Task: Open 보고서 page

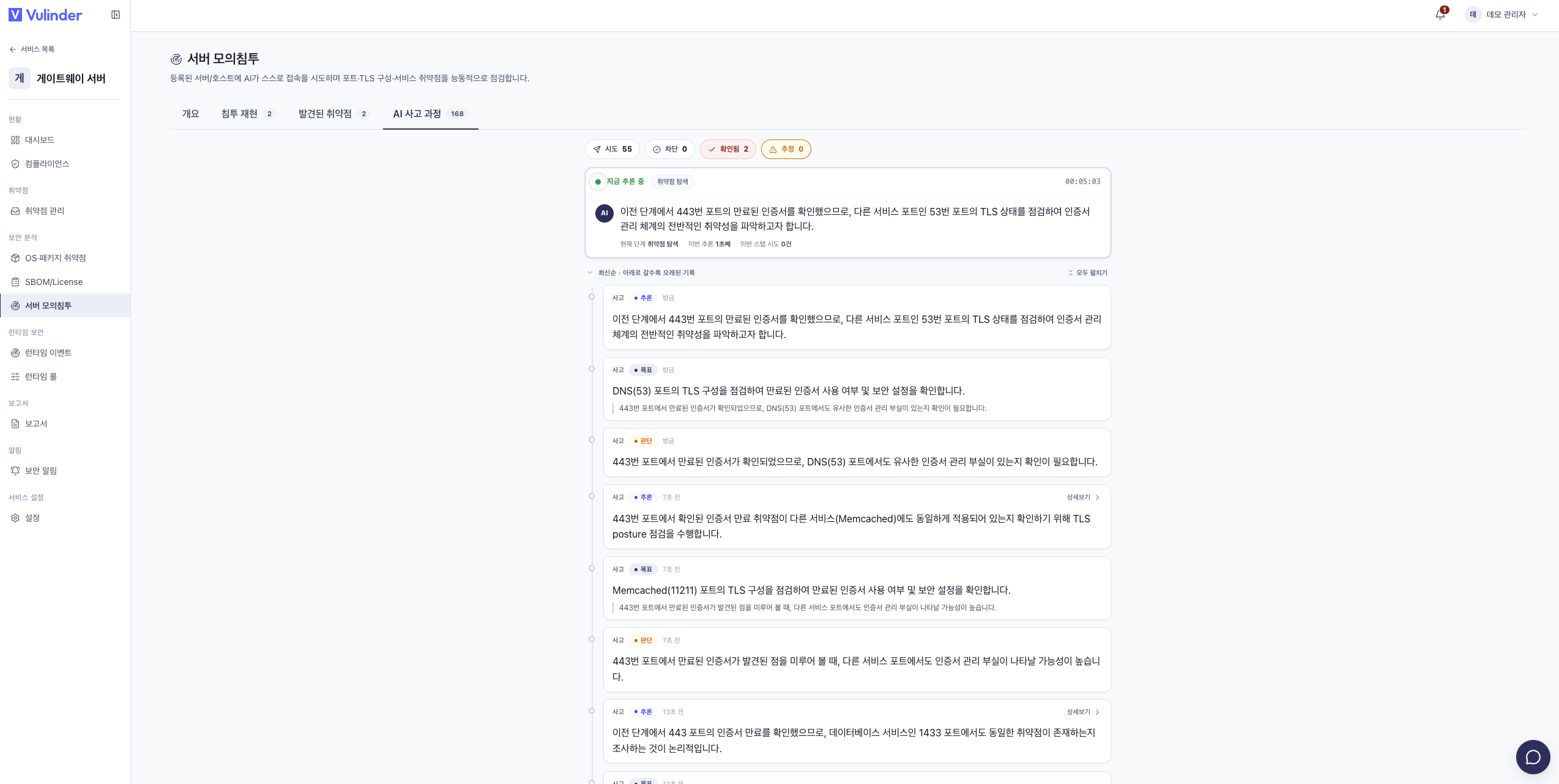Action: (65, 424)
